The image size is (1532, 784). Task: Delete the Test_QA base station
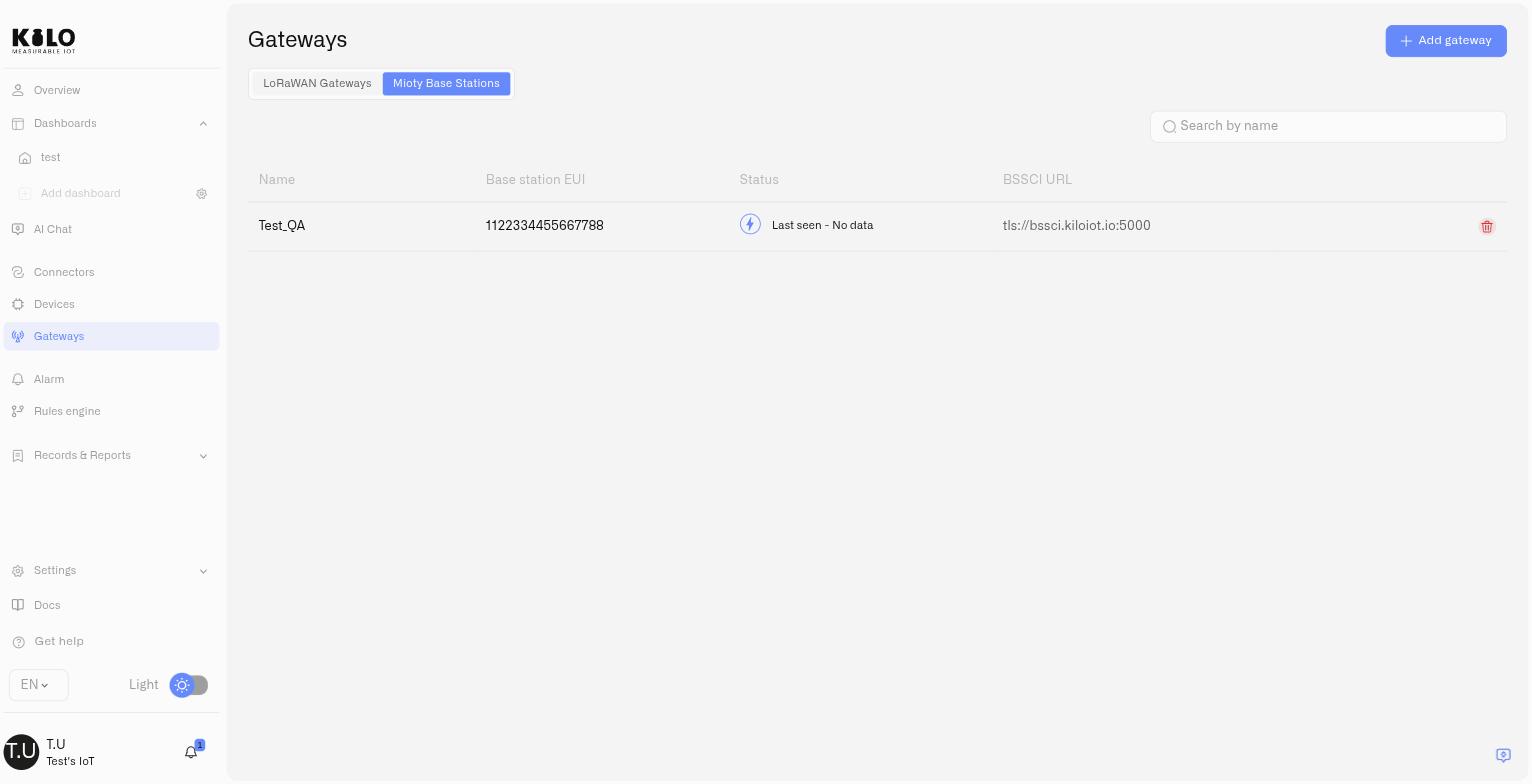coord(1487,227)
